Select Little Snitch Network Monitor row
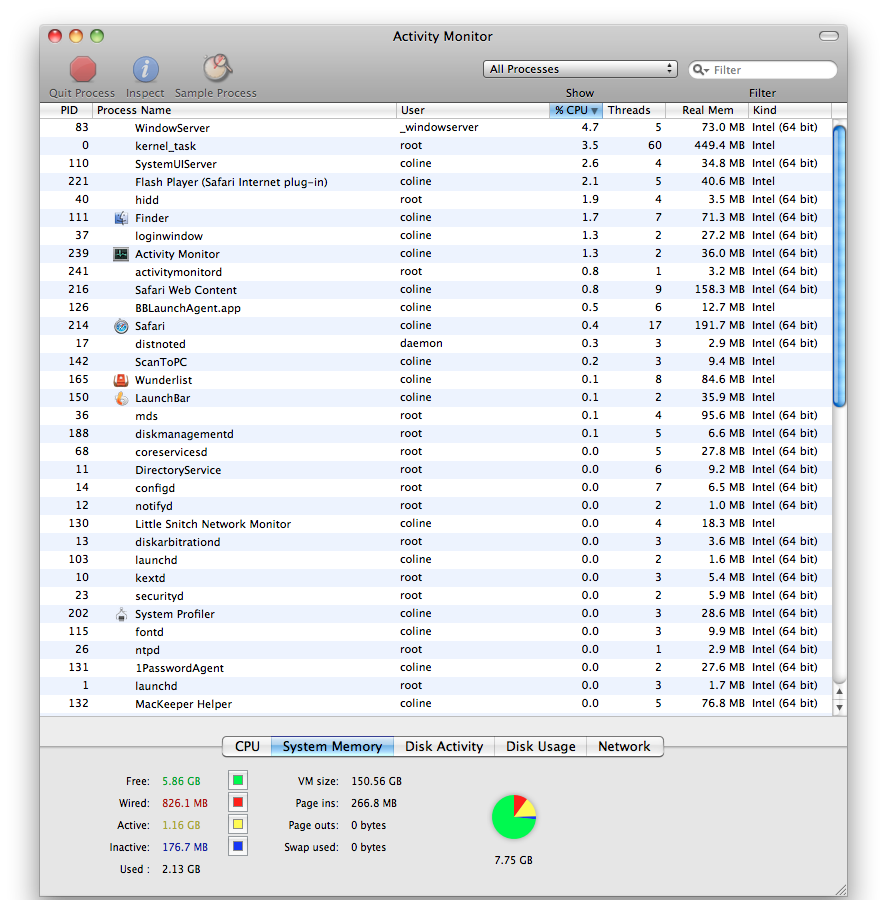 pyautogui.click(x=436, y=523)
